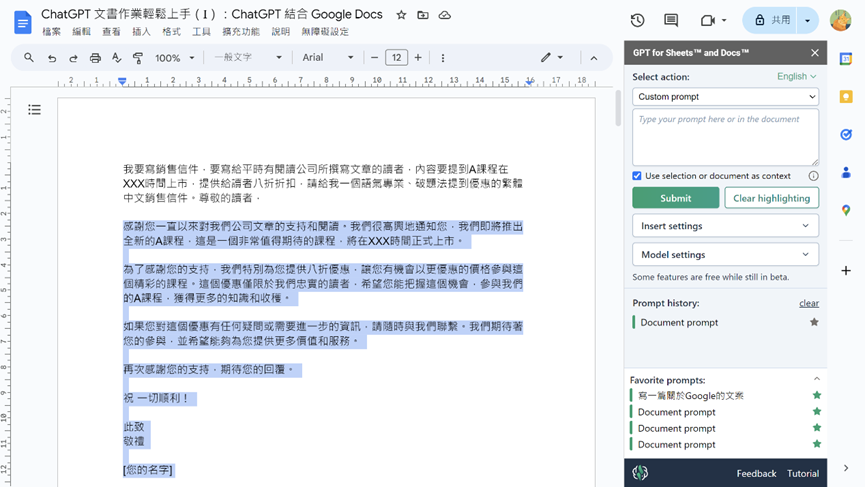Click Clear highlighting button
This screenshot has height=487, width=865.
tap(771, 198)
